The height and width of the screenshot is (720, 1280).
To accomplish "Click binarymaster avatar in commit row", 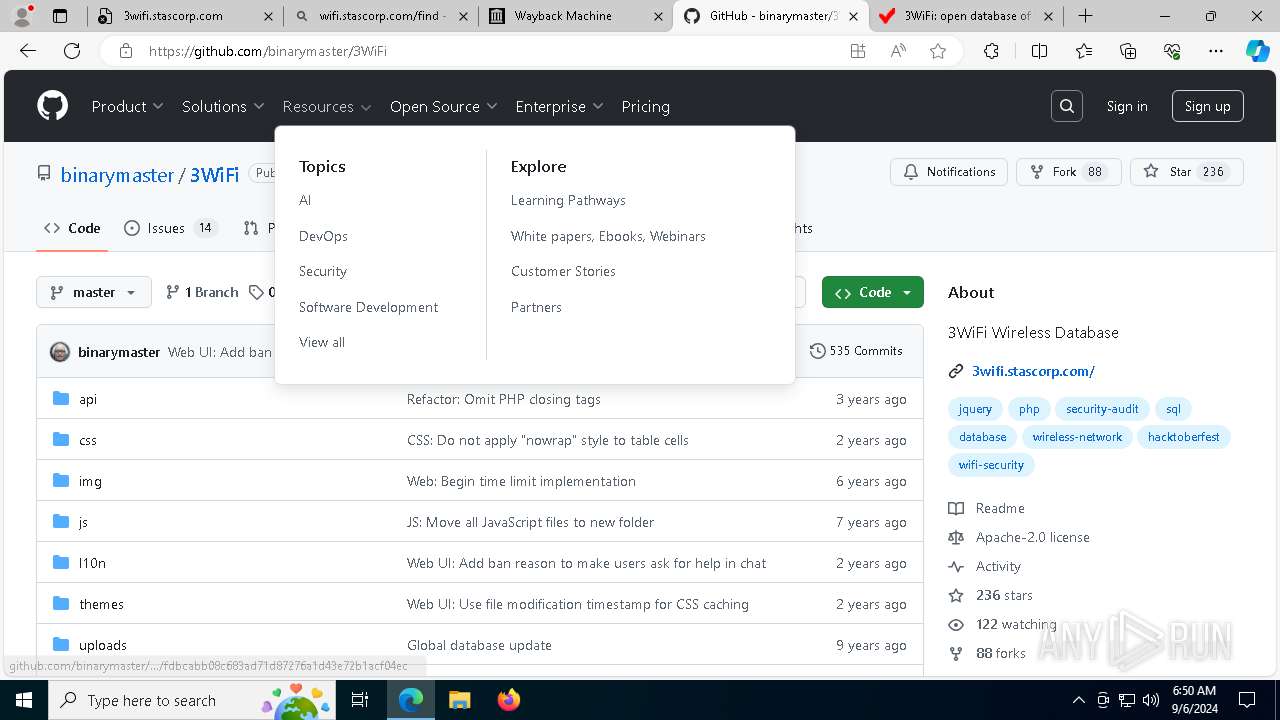I will [60, 352].
